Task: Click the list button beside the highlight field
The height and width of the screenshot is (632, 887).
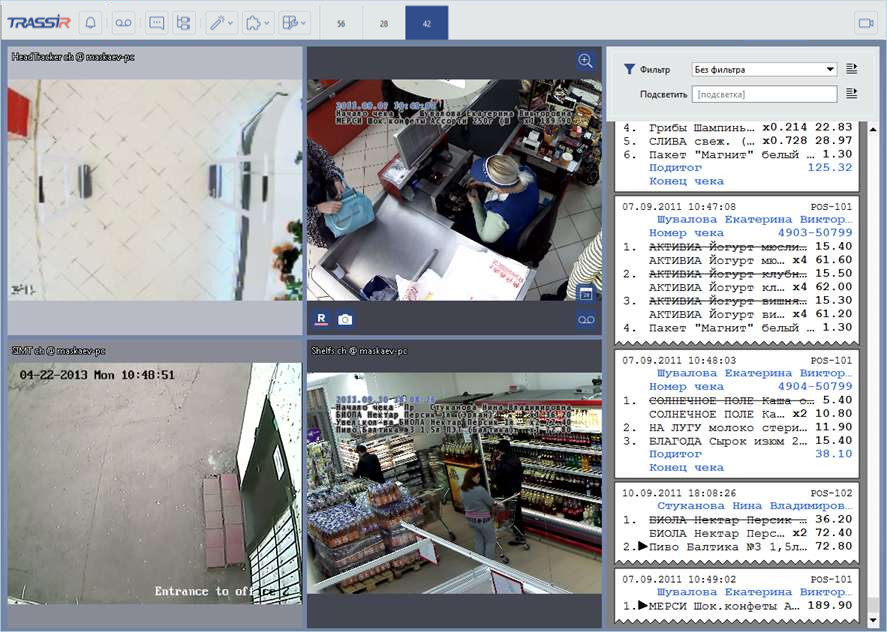Action: pos(852,93)
